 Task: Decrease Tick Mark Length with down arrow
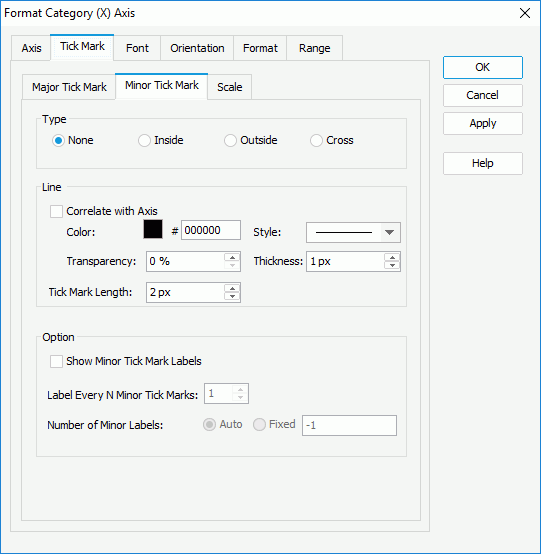(232, 296)
